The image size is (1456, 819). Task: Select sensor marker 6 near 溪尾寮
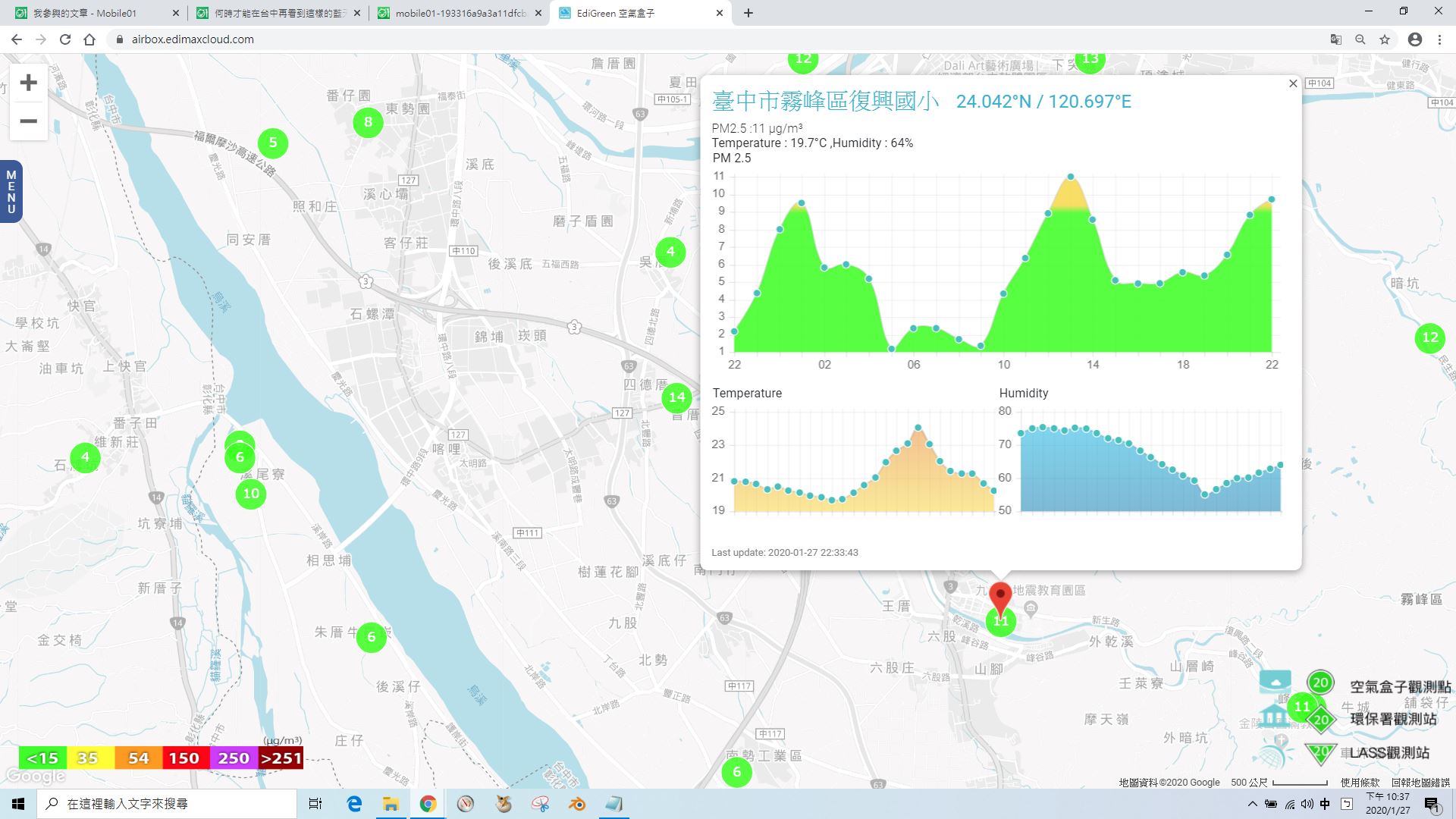click(x=240, y=457)
